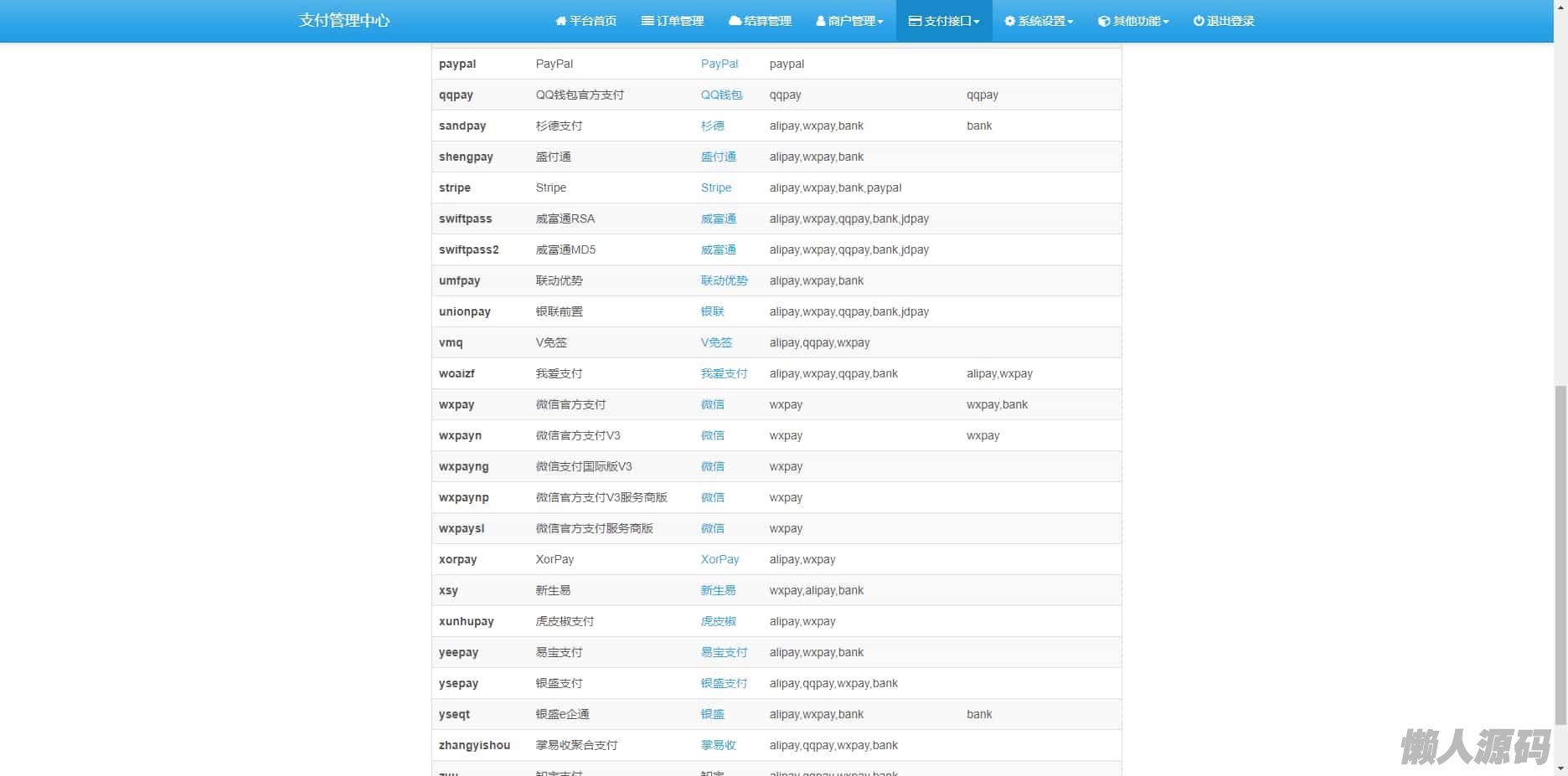Open the 支付管理中心 brand title
The image size is (1568, 776).
(x=344, y=21)
